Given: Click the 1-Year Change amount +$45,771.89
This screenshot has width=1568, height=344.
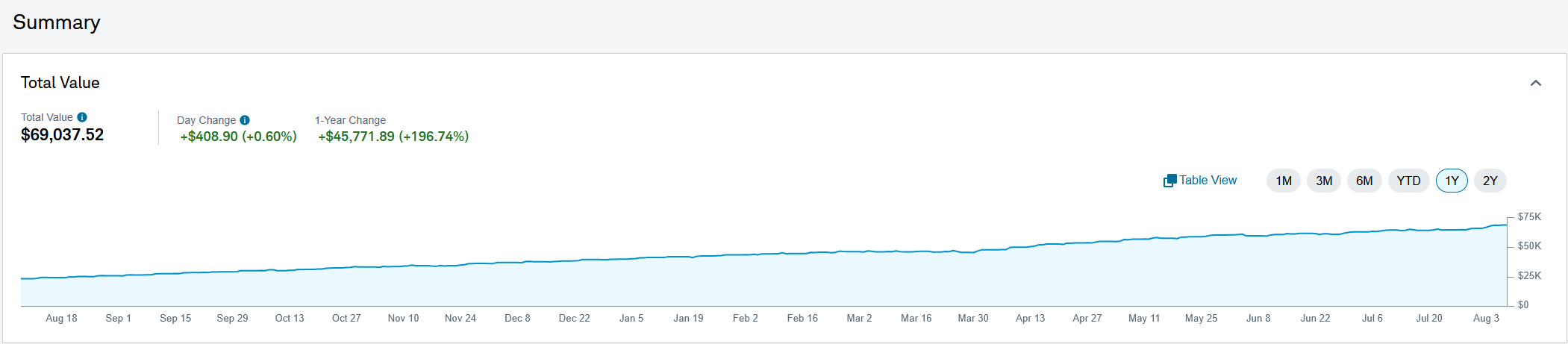Looking at the screenshot, I should click(x=357, y=137).
